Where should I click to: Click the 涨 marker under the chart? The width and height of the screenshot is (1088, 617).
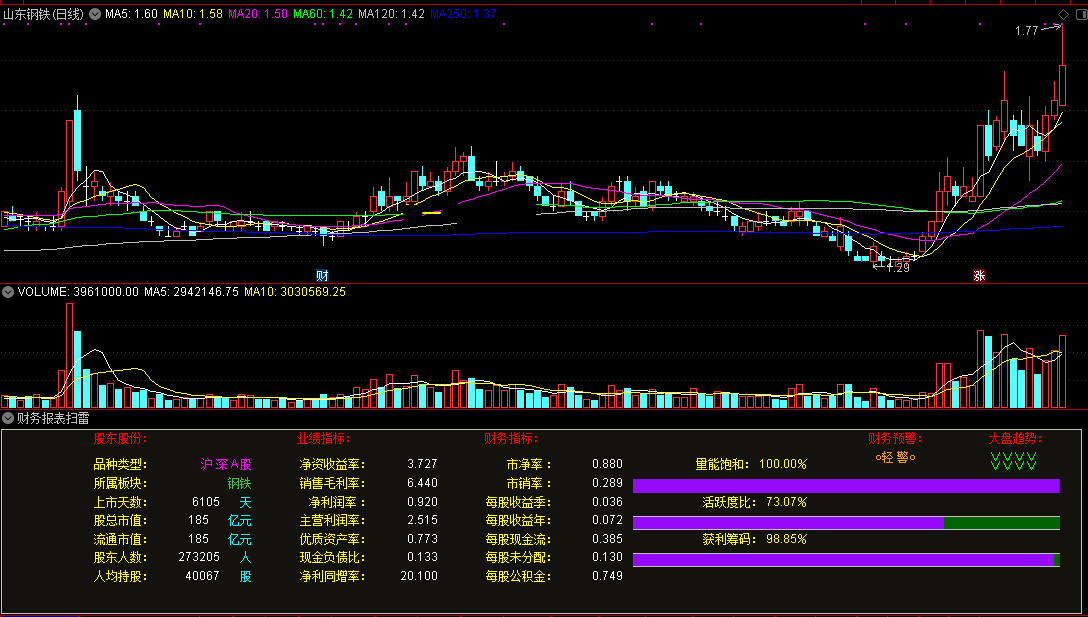tap(979, 275)
